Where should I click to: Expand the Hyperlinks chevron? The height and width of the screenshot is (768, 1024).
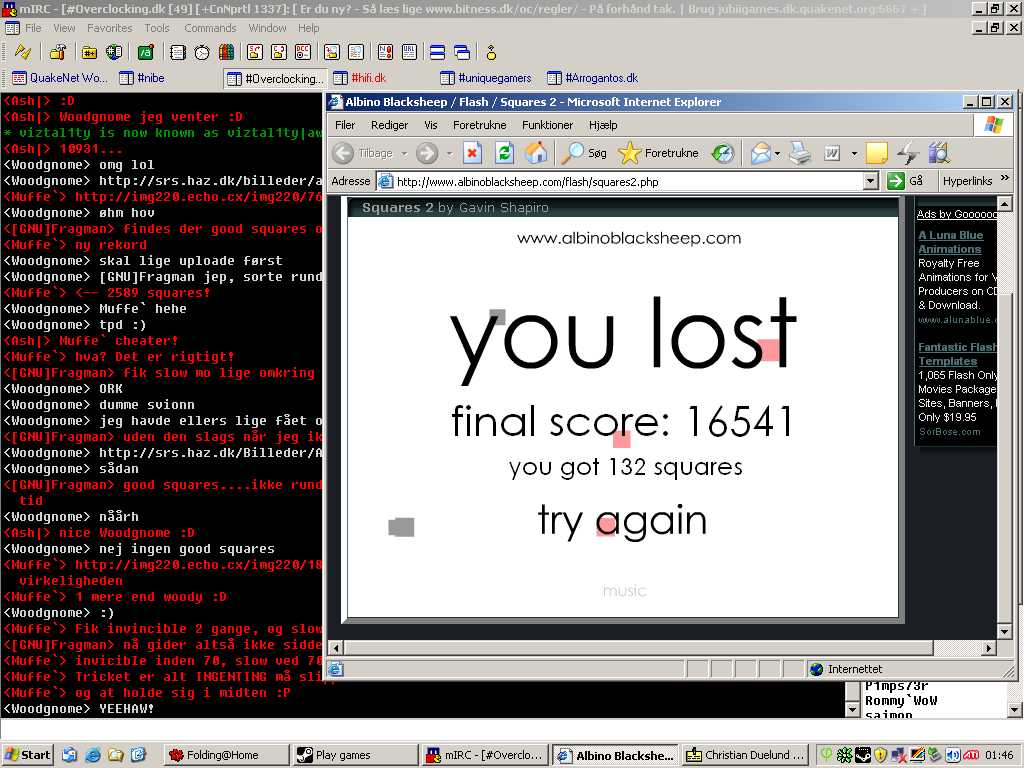(1005, 178)
